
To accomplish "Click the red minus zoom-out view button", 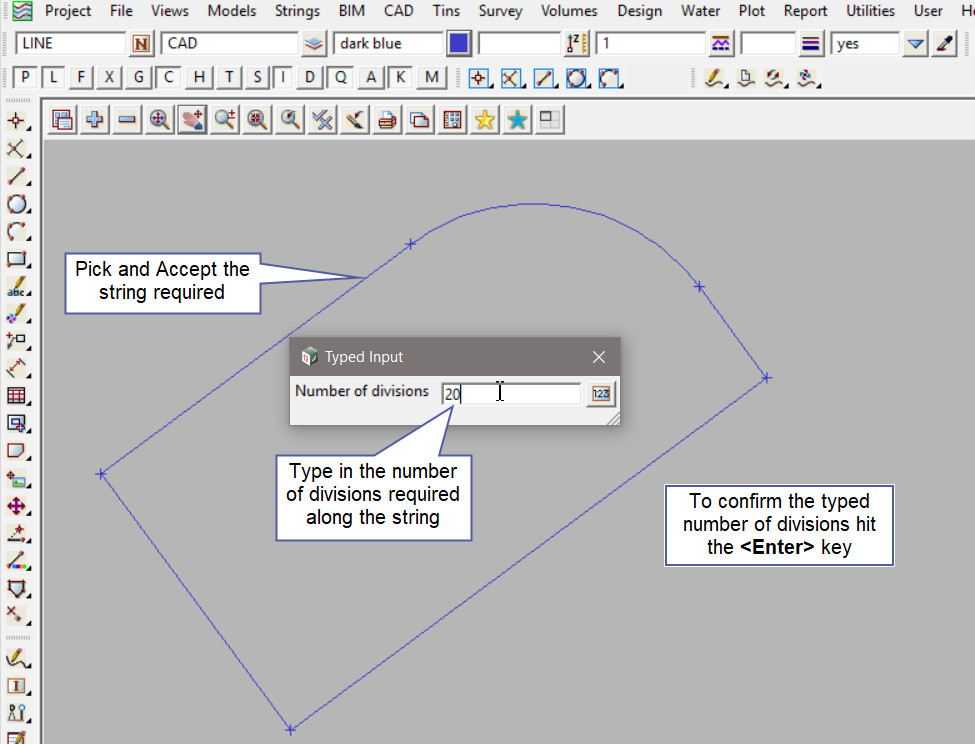I will click(x=127, y=120).
